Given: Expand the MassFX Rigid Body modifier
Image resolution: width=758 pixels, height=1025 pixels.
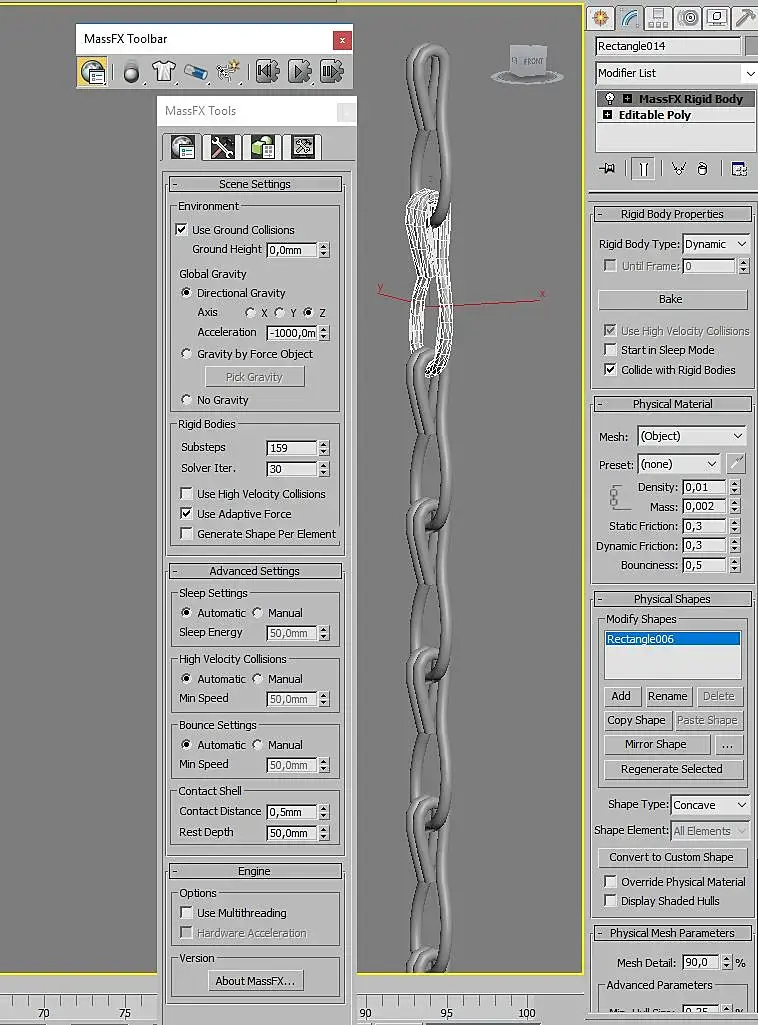Looking at the screenshot, I should 627,99.
